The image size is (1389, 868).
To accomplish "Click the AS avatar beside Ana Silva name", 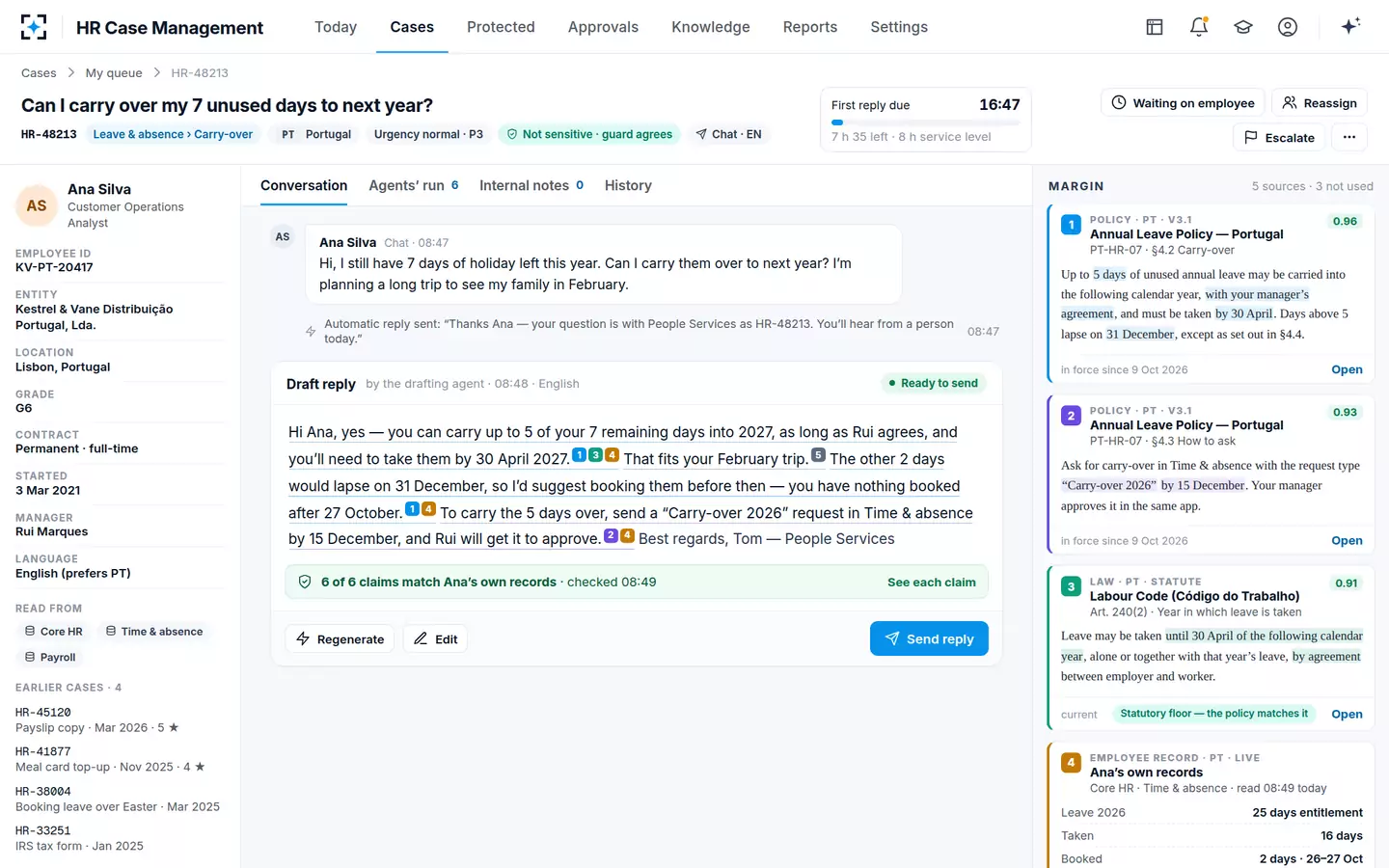I will (x=37, y=205).
